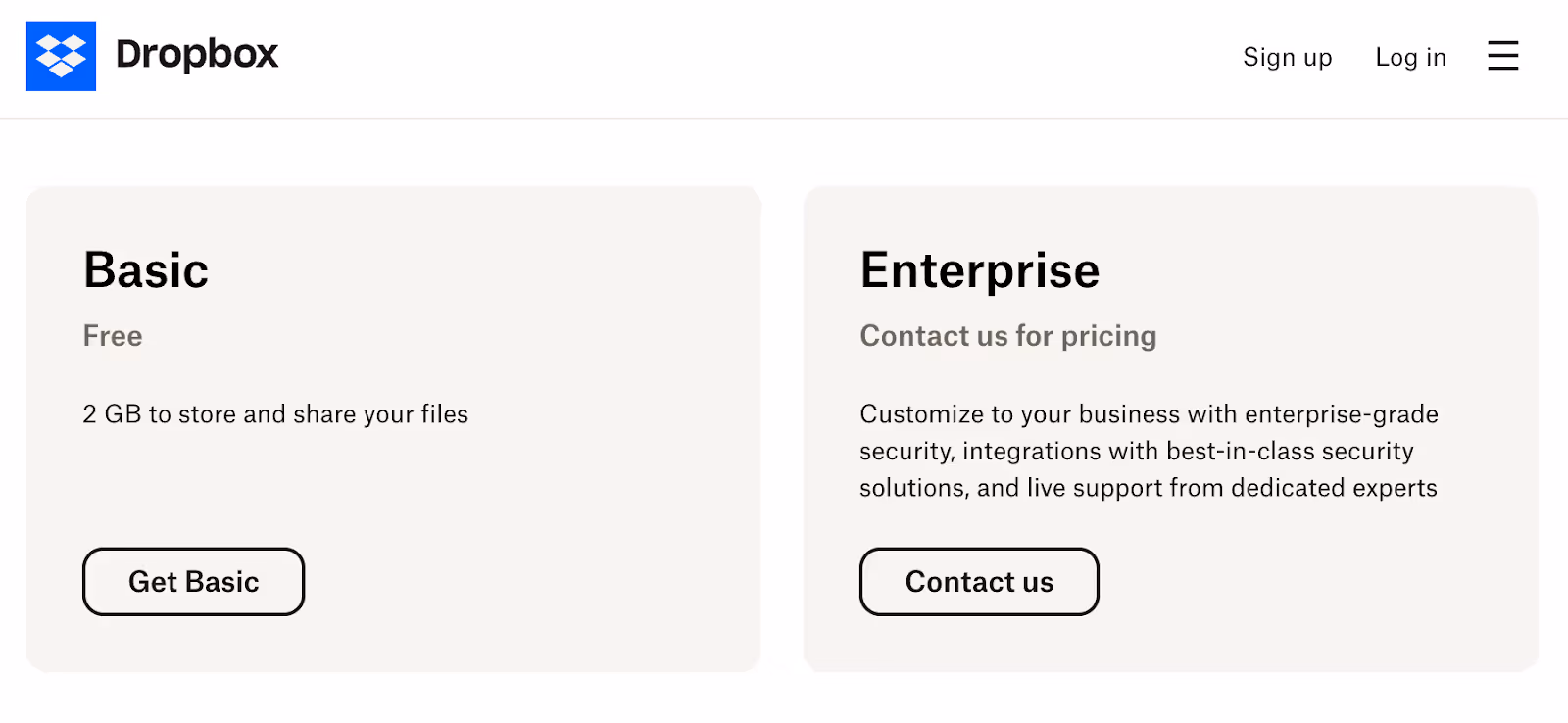
Task: Select the Enterprise plan heading
Action: click(979, 270)
